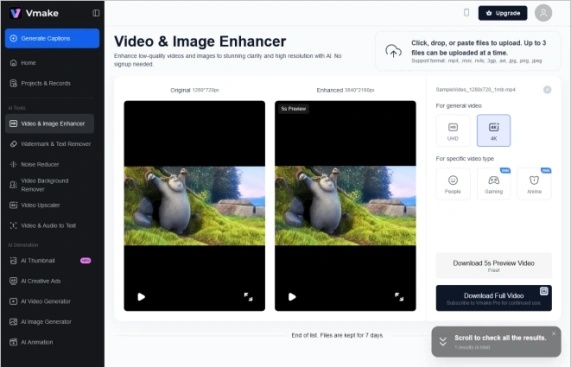Open the AI Thumbnail generator

[x=49, y=260]
